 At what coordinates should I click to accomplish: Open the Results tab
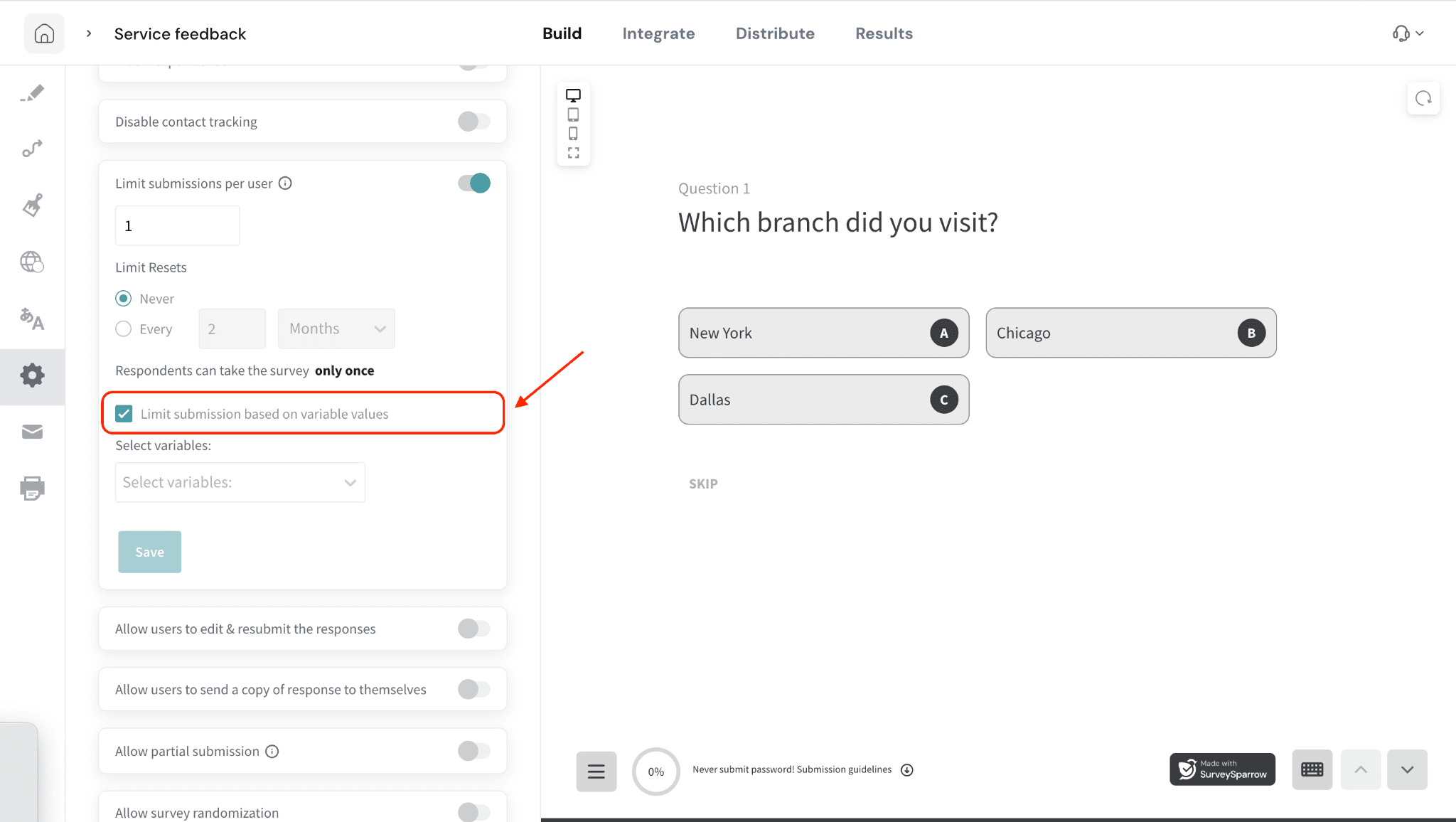pos(884,33)
